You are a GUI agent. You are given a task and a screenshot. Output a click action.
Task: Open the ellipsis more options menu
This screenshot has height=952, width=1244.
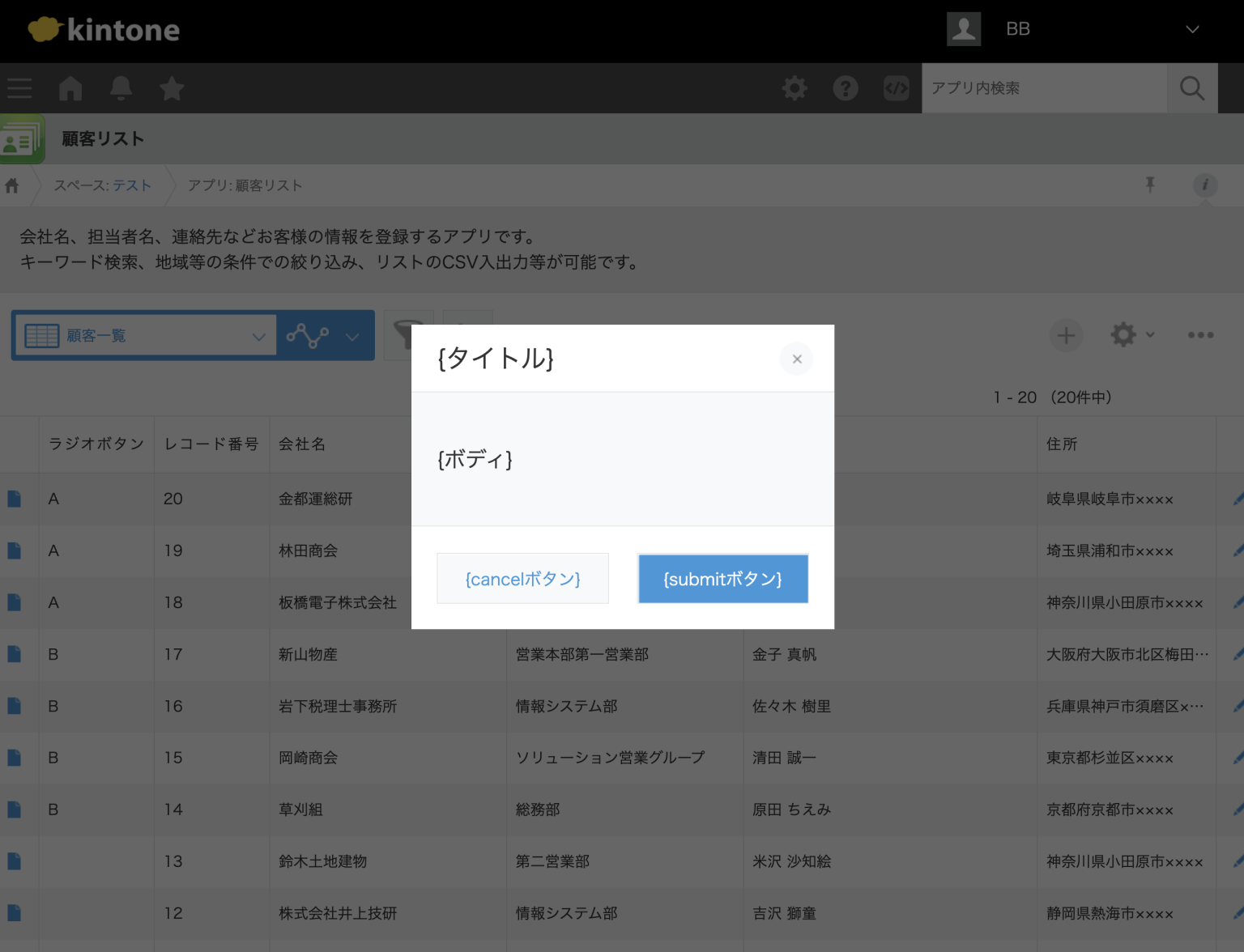1200,335
